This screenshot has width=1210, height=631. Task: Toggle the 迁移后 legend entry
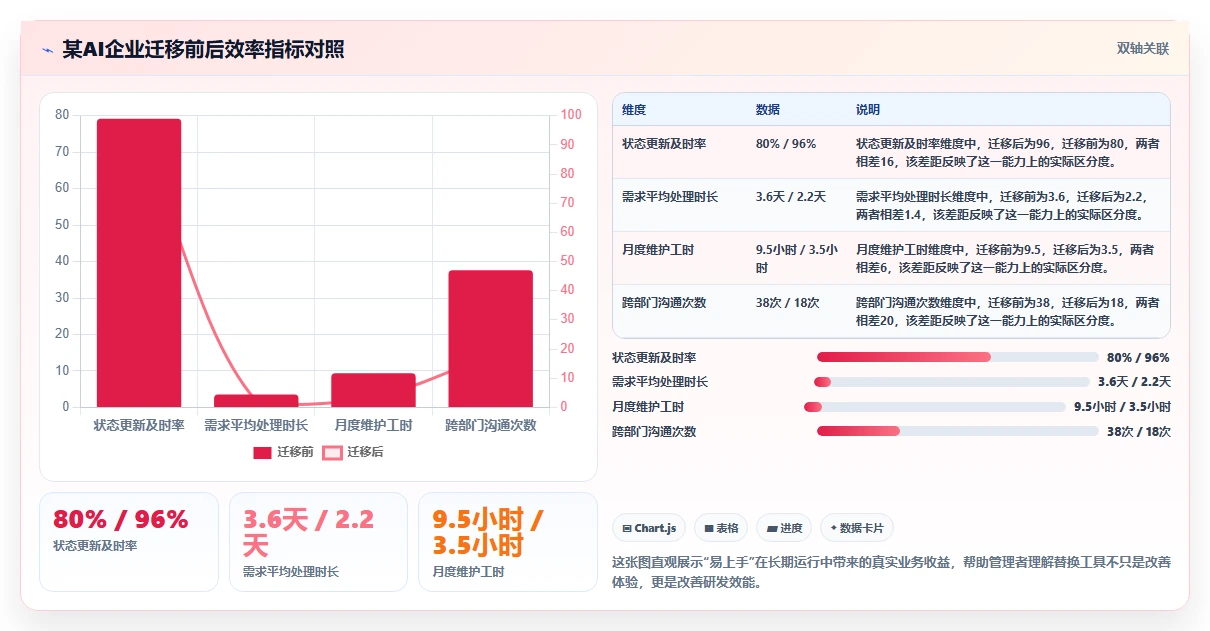coord(353,452)
